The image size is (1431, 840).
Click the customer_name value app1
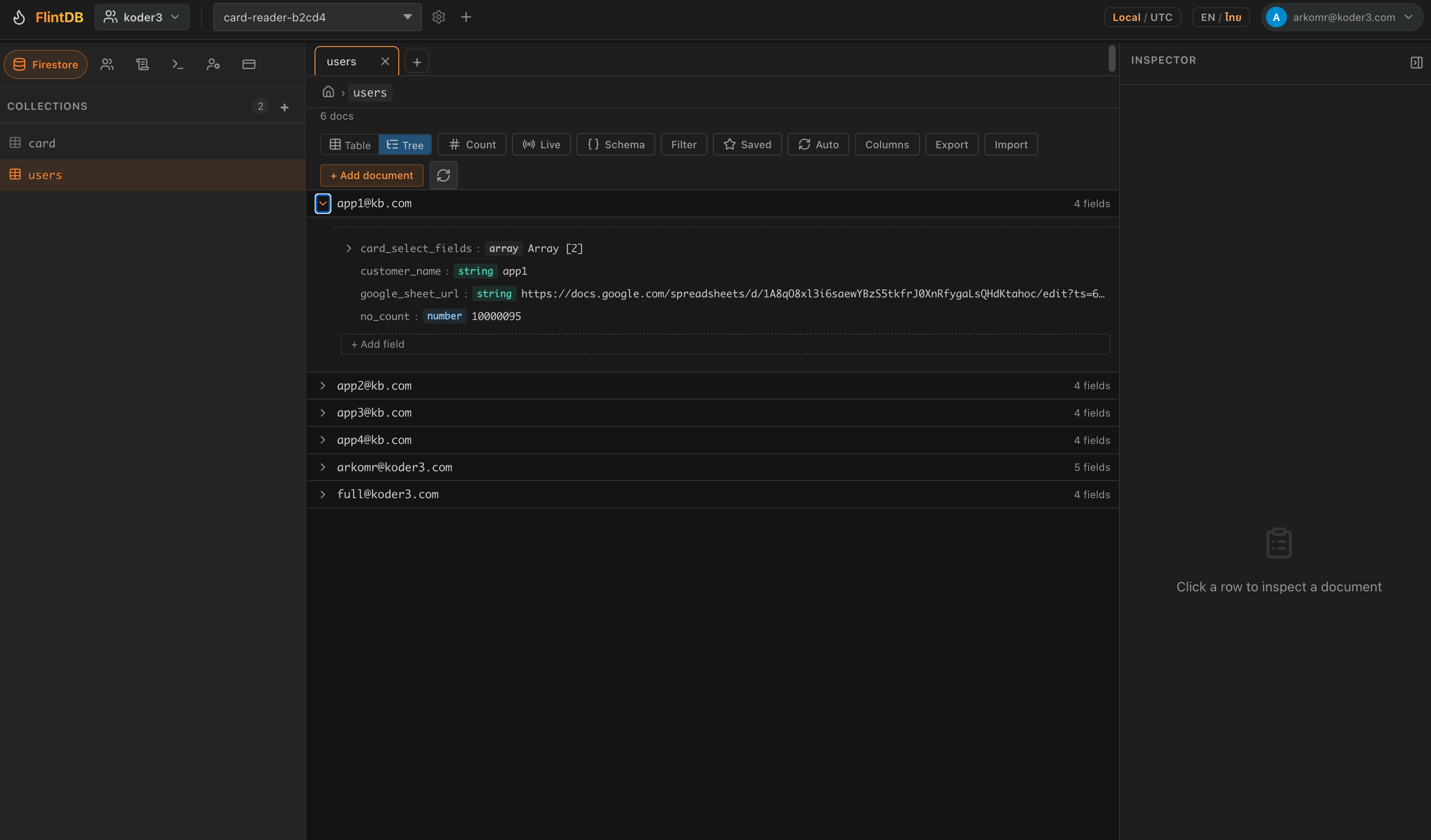coord(515,271)
